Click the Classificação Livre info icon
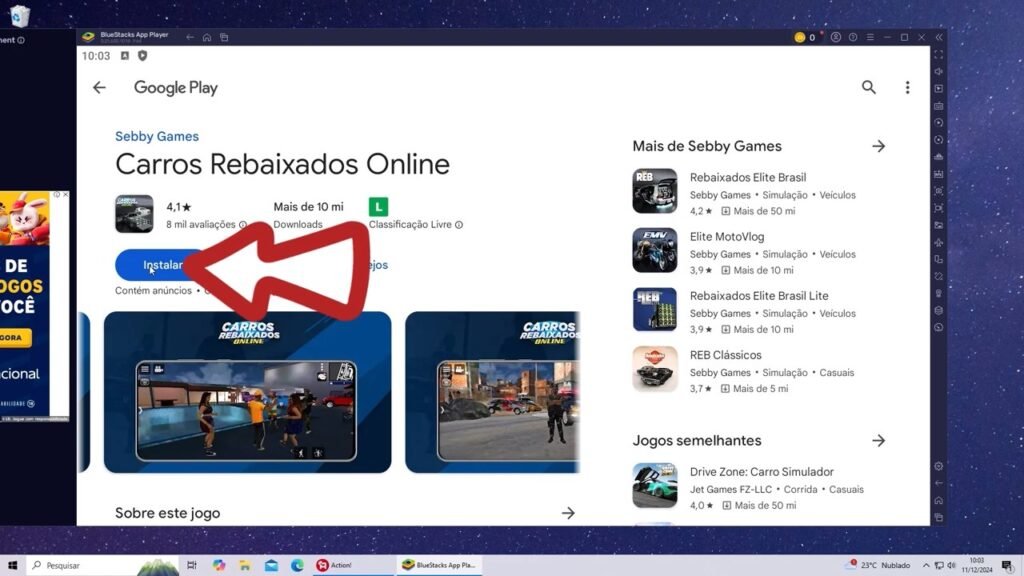The image size is (1024, 576). click(459, 225)
